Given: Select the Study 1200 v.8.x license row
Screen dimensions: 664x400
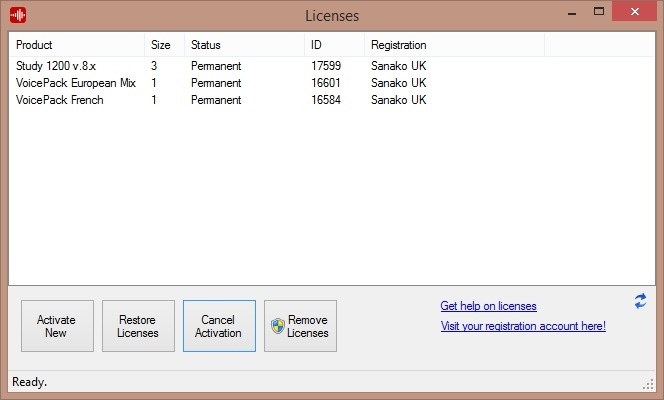Looking at the screenshot, I should [x=332, y=66].
